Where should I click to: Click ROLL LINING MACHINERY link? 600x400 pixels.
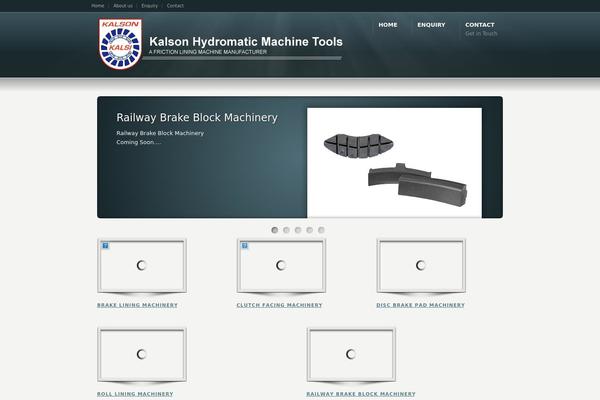coord(135,394)
